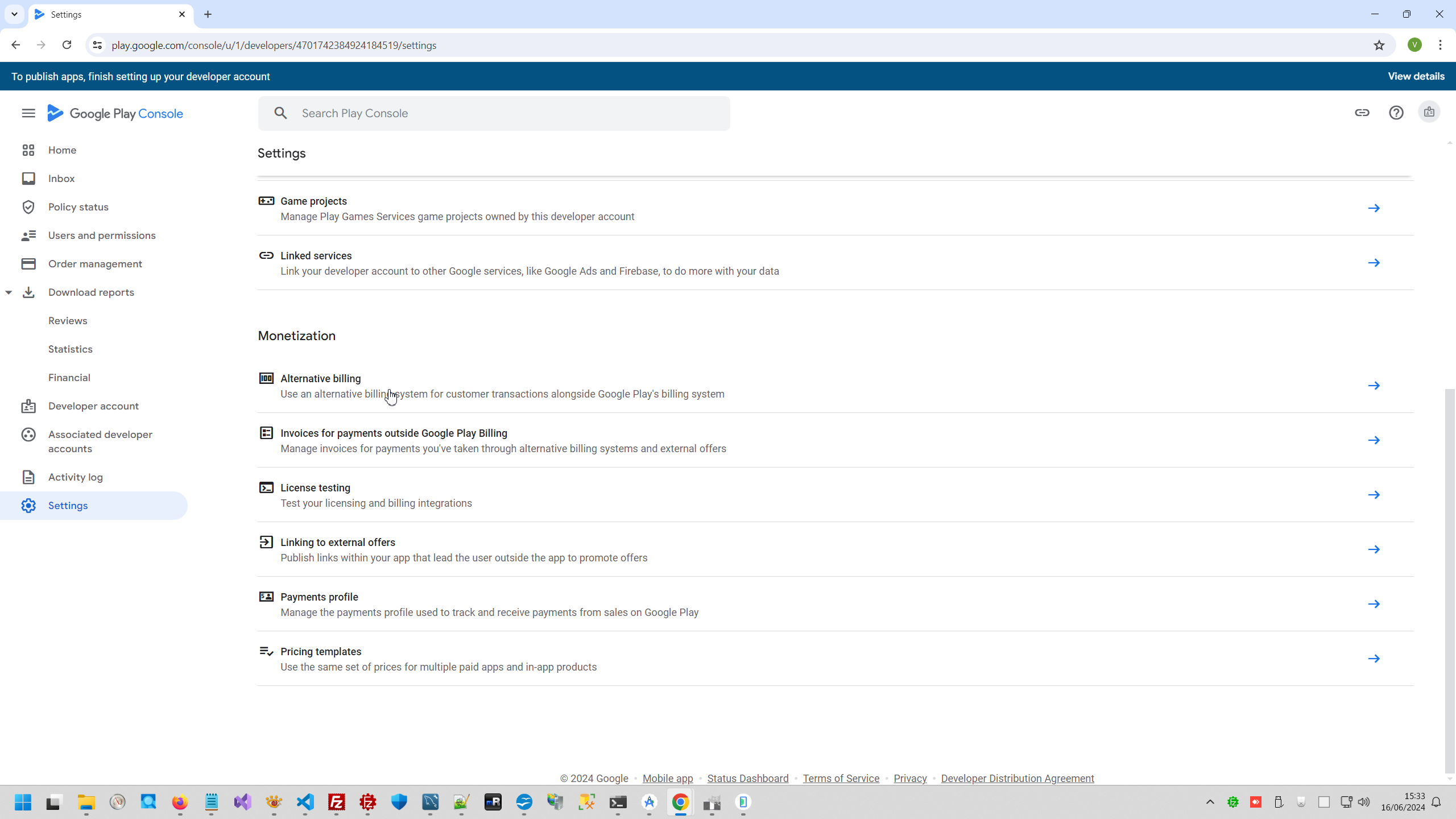The height and width of the screenshot is (819, 1456).
Task: Show hidden system tray icons
Action: click(1210, 802)
